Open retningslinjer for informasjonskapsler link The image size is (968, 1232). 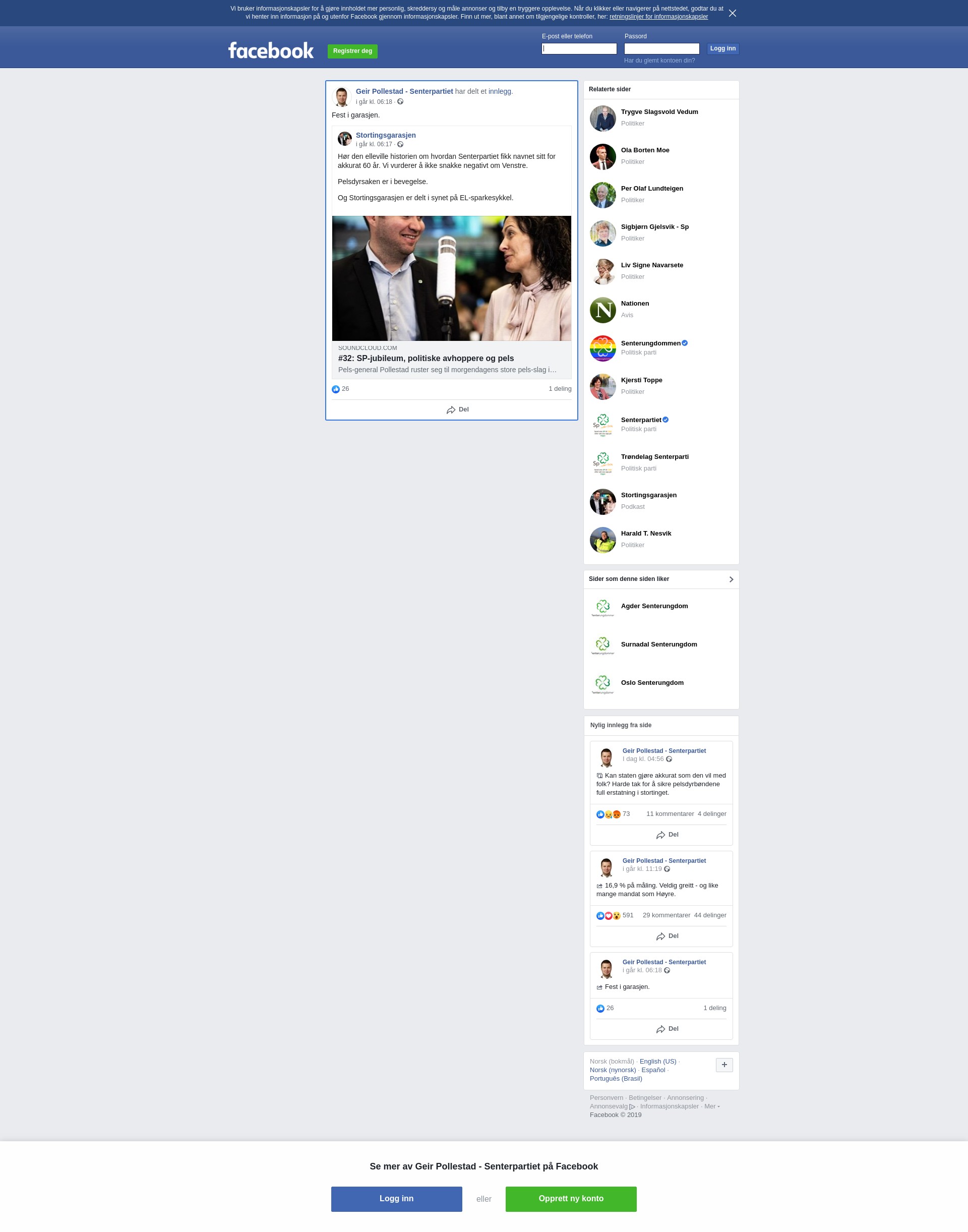pyautogui.click(x=658, y=17)
